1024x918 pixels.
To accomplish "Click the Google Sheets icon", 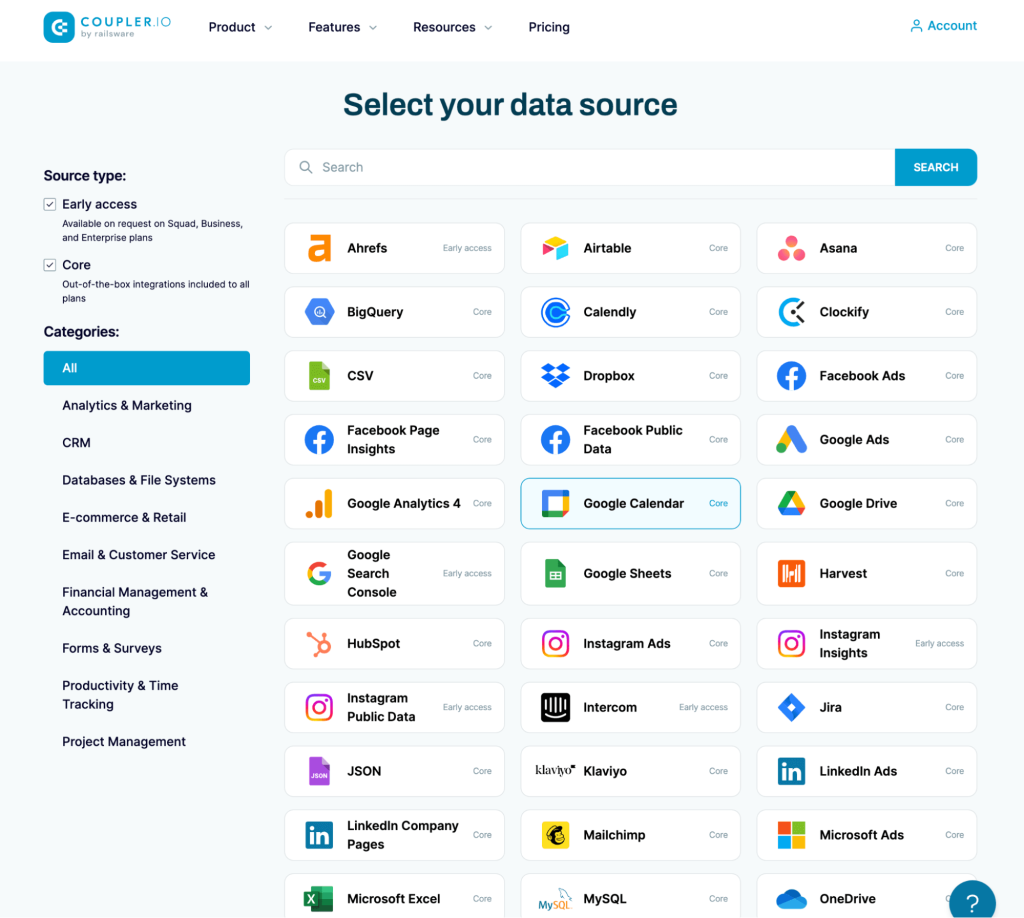I will click(555, 573).
